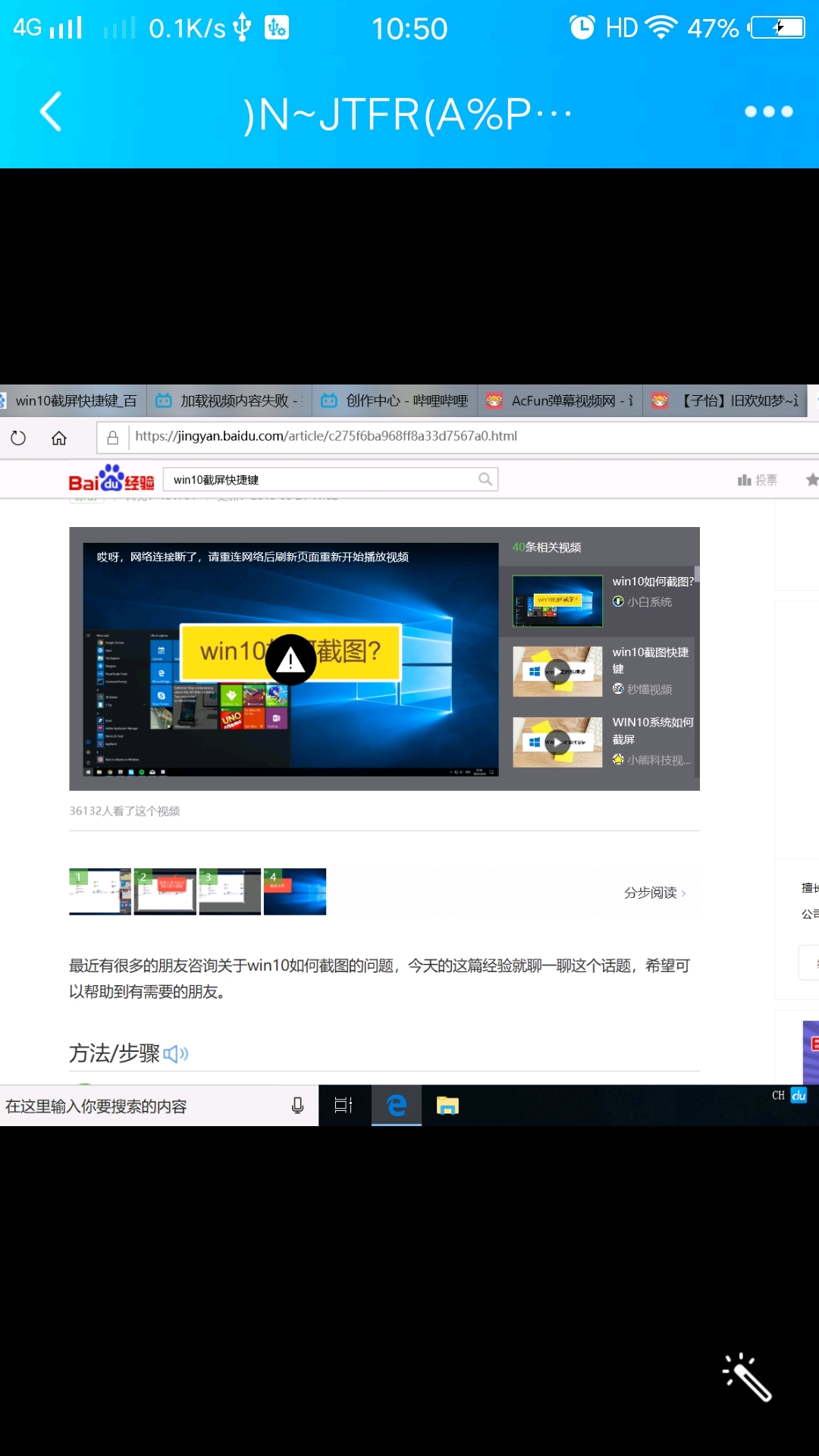Open step 1 thumbnail image
This screenshot has width=819, height=1456.
(x=100, y=892)
